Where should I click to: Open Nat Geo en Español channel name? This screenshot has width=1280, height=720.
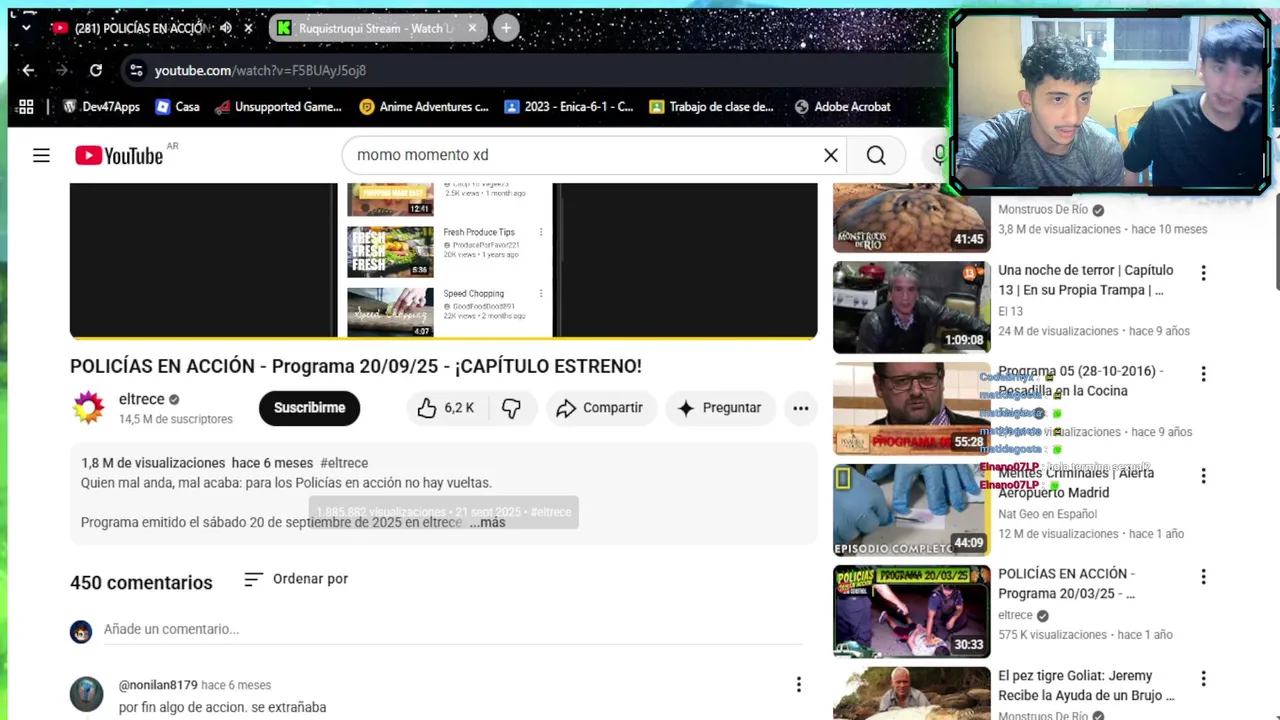[1047, 514]
